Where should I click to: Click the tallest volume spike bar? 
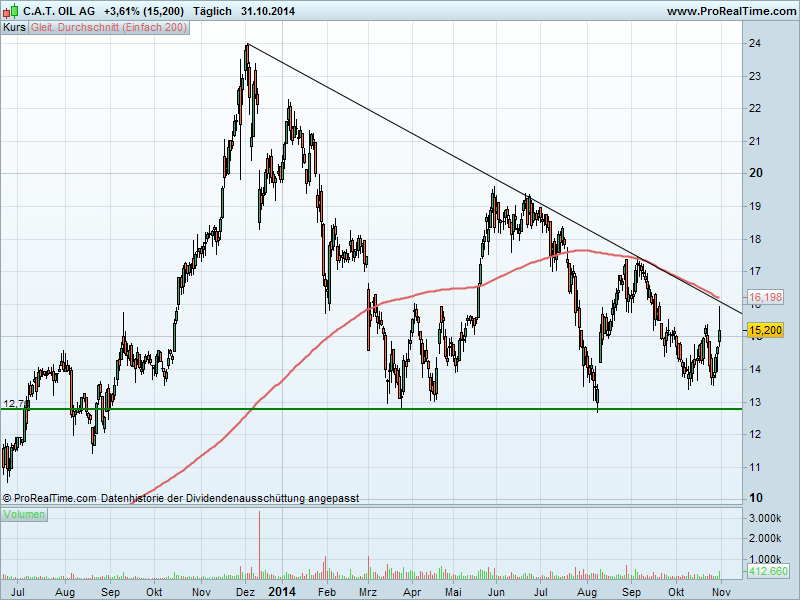point(259,545)
